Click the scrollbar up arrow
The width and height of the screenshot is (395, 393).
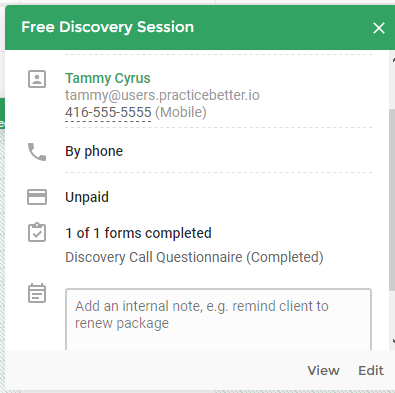pos(393,60)
